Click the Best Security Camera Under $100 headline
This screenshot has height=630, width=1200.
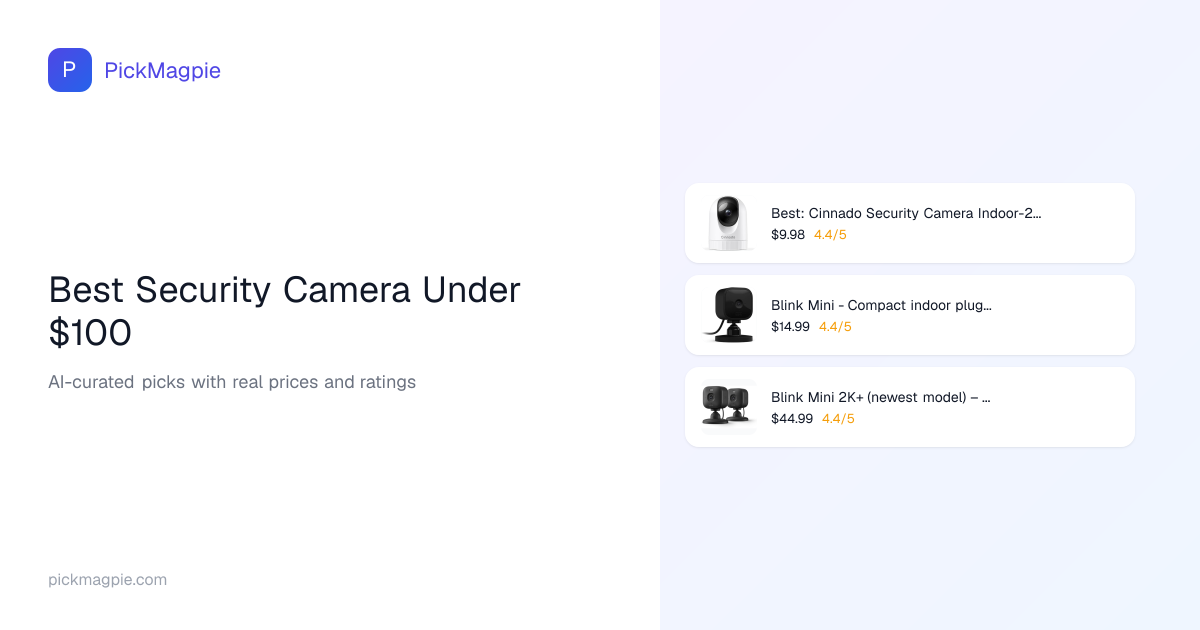click(x=284, y=310)
